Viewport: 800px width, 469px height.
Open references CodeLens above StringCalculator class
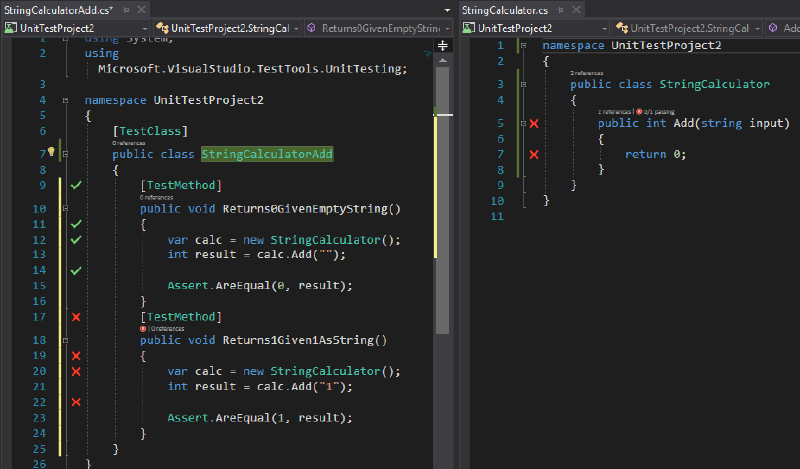[586, 73]
